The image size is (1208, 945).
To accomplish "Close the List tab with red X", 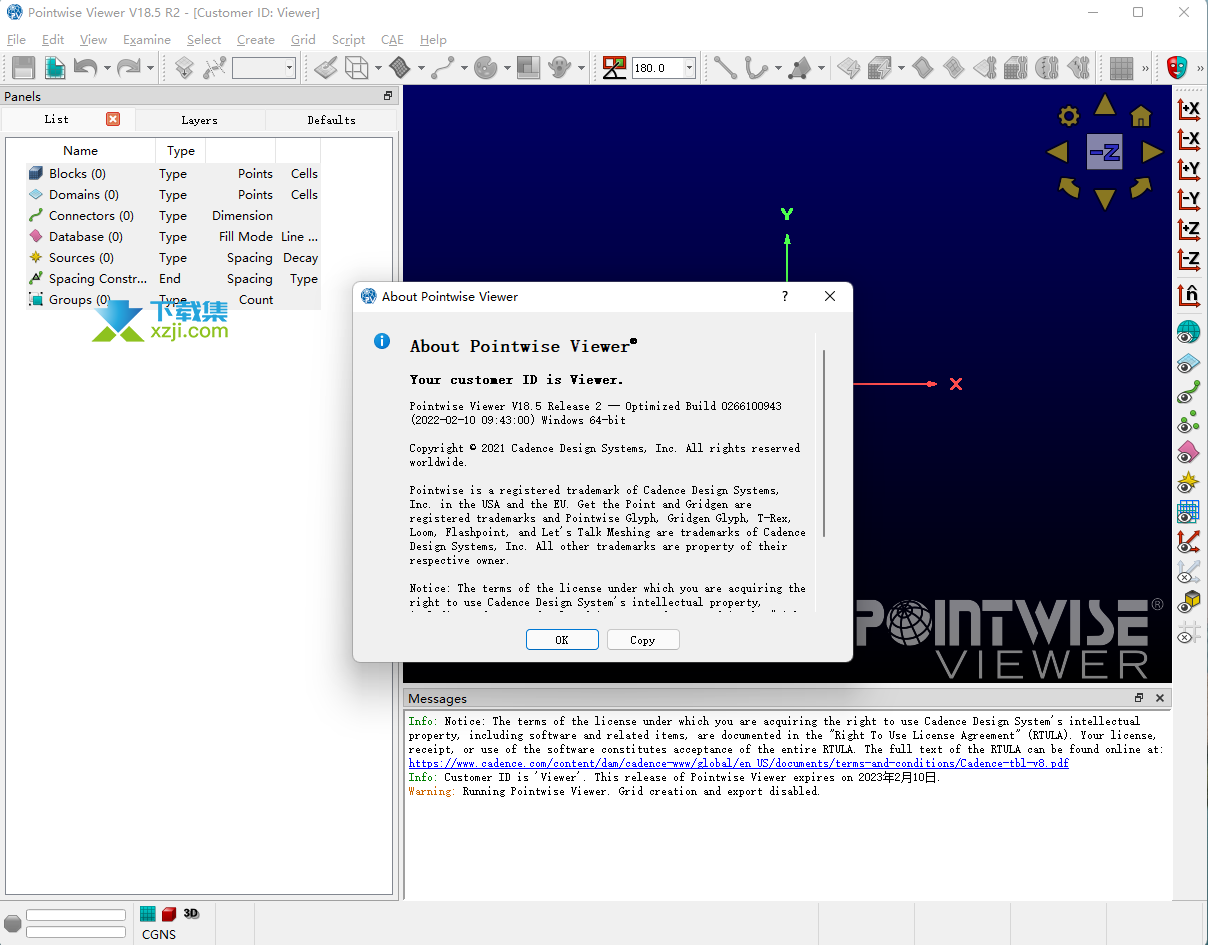I will [x=113, y=119].
